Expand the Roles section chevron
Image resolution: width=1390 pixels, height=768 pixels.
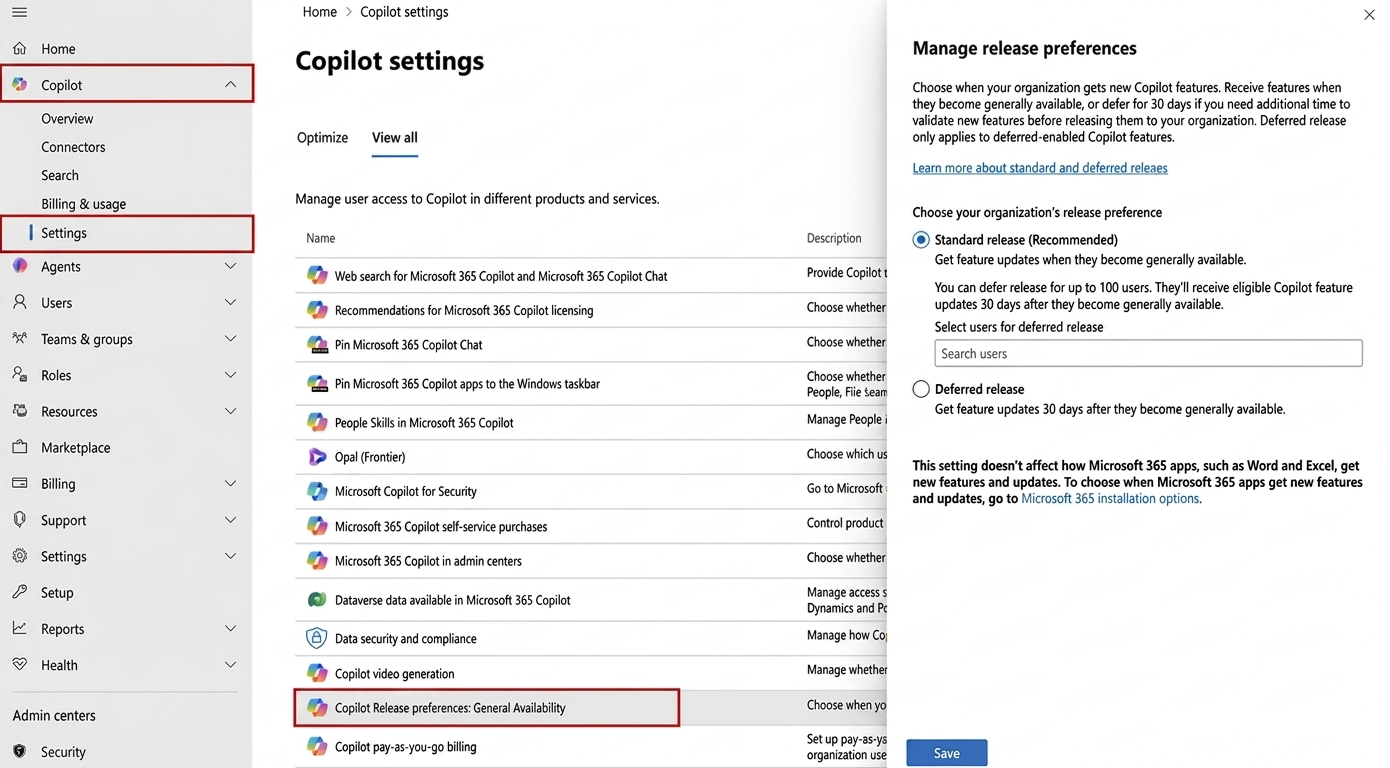231,375
